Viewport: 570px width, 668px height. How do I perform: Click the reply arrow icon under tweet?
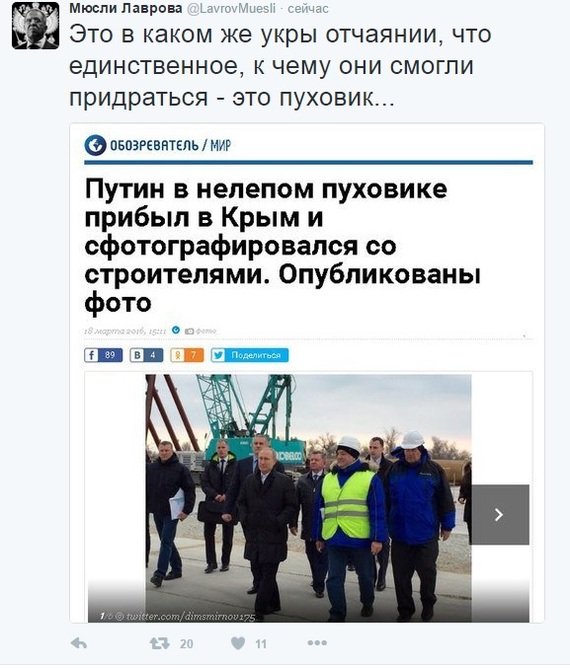[x=79, y=643]
